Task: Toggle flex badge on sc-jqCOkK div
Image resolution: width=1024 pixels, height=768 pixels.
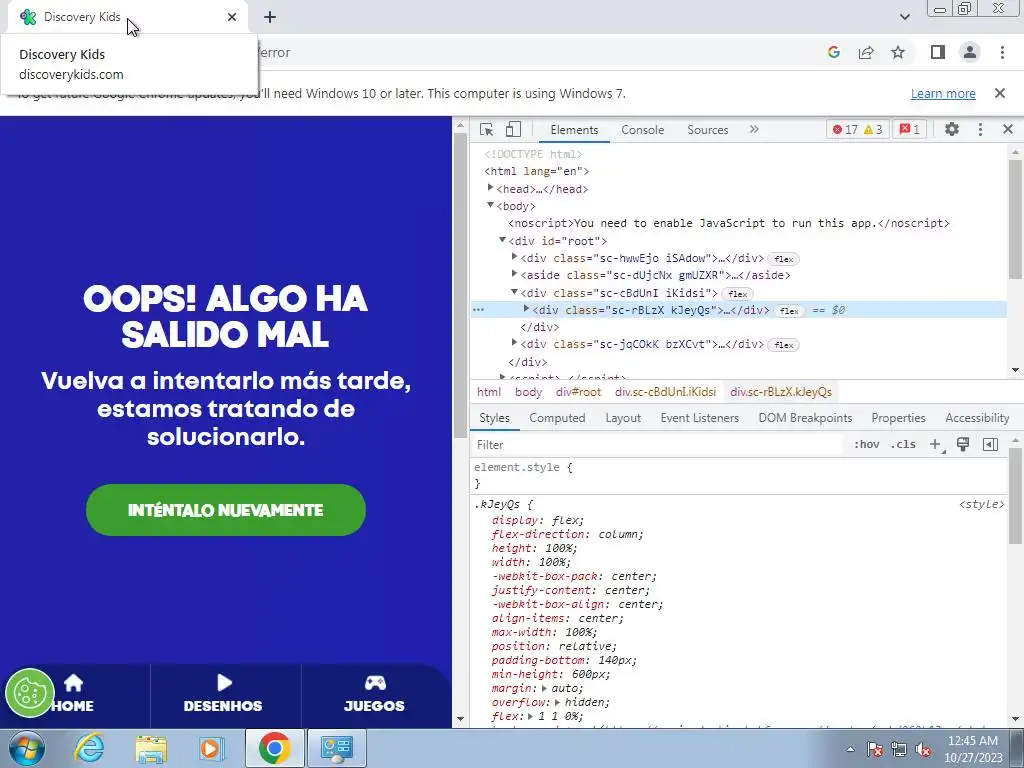Action: click(784, 345)
